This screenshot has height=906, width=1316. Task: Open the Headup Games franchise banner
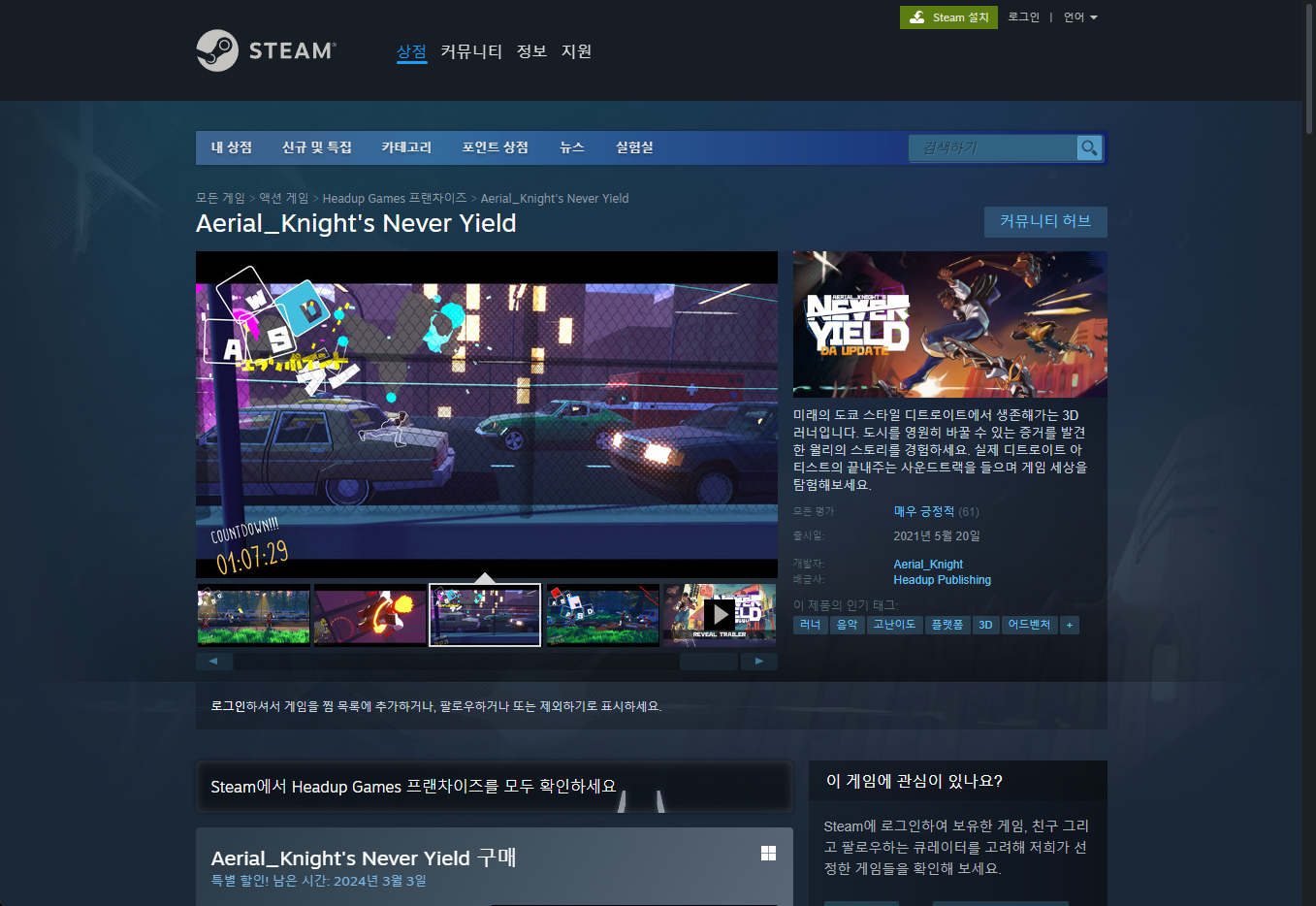tap(494, 787)
